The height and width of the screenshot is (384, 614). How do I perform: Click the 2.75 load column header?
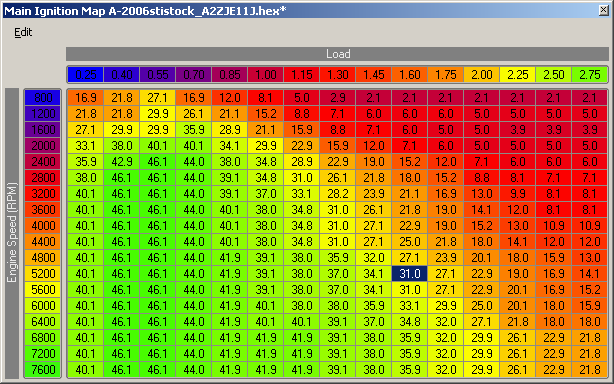[589, 74]
